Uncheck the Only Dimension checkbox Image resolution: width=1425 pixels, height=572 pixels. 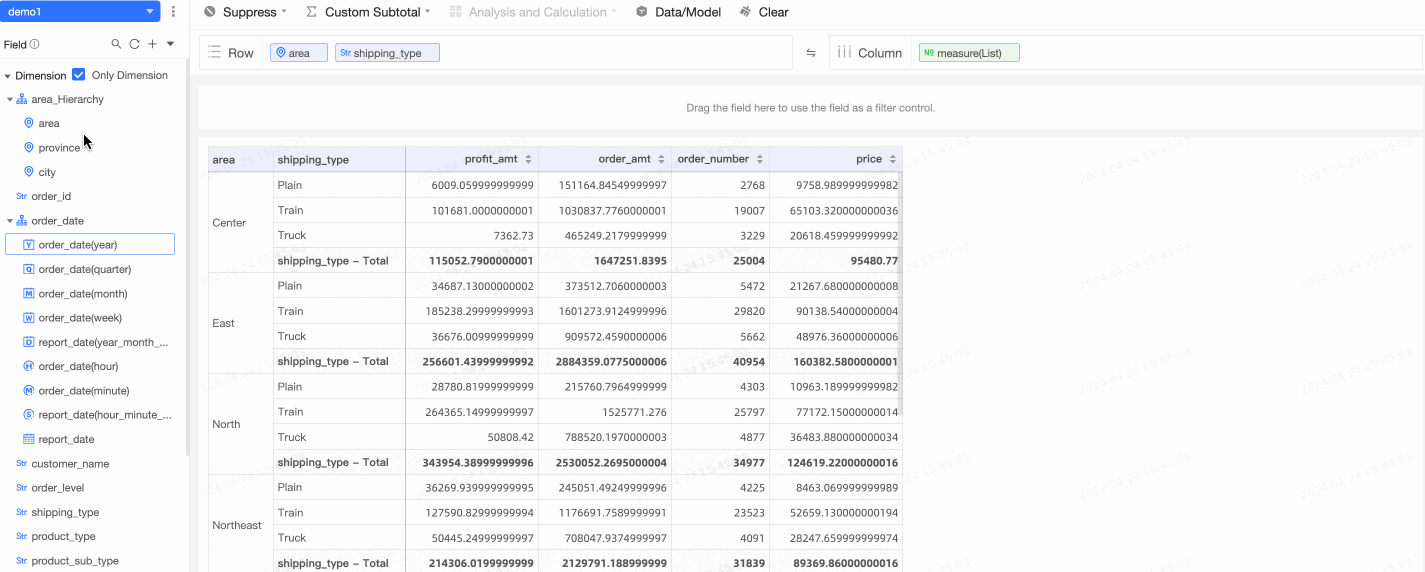click(x=79, y=75)
